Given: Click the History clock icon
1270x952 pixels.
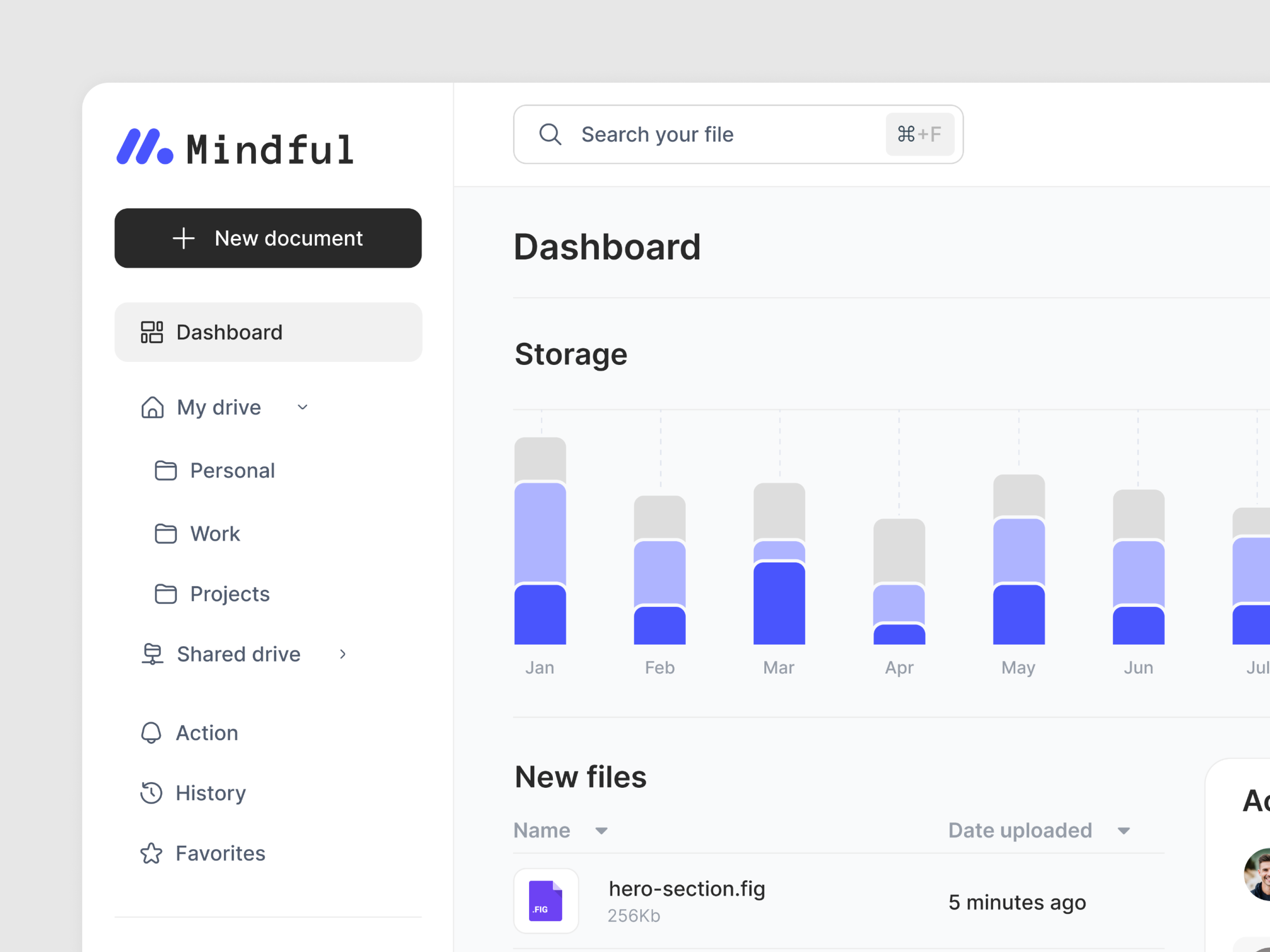Looking at the screenshot, I should click(152, 793).
